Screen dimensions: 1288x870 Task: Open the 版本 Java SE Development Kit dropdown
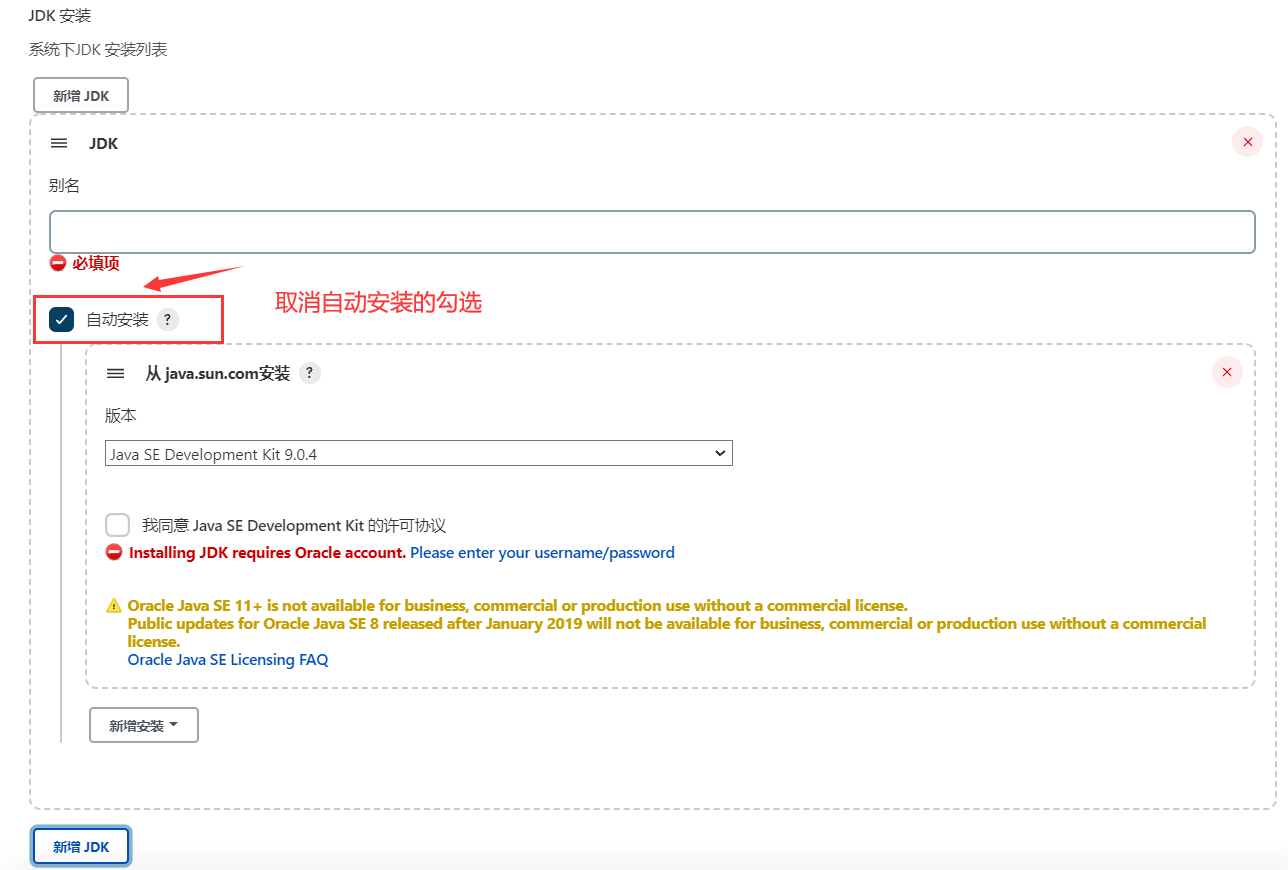click(419, 453)
